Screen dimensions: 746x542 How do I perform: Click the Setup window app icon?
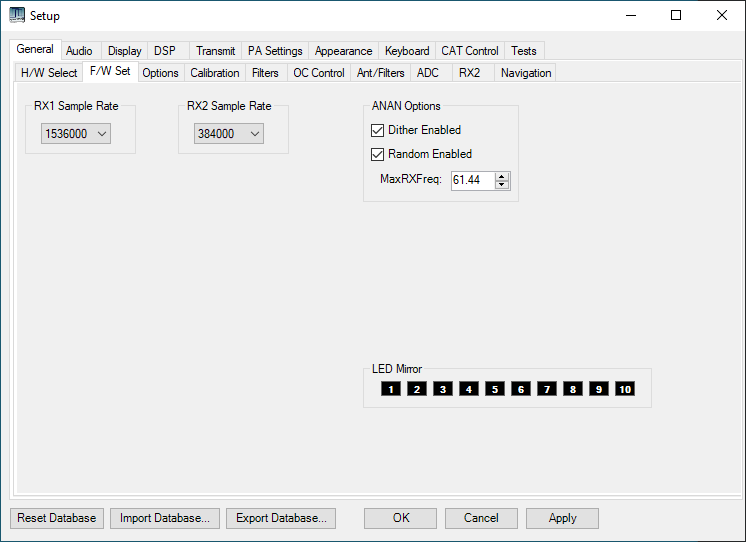coord(17,15)
